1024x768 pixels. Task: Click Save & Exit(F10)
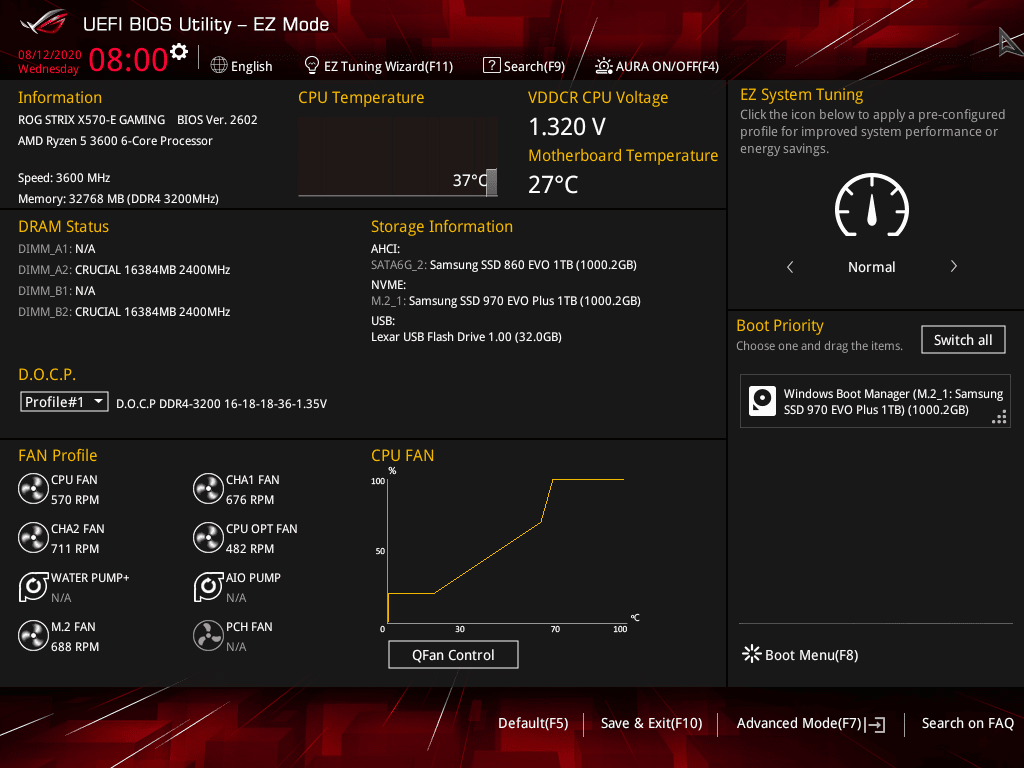pyautogui.click(x=651, y=724)
